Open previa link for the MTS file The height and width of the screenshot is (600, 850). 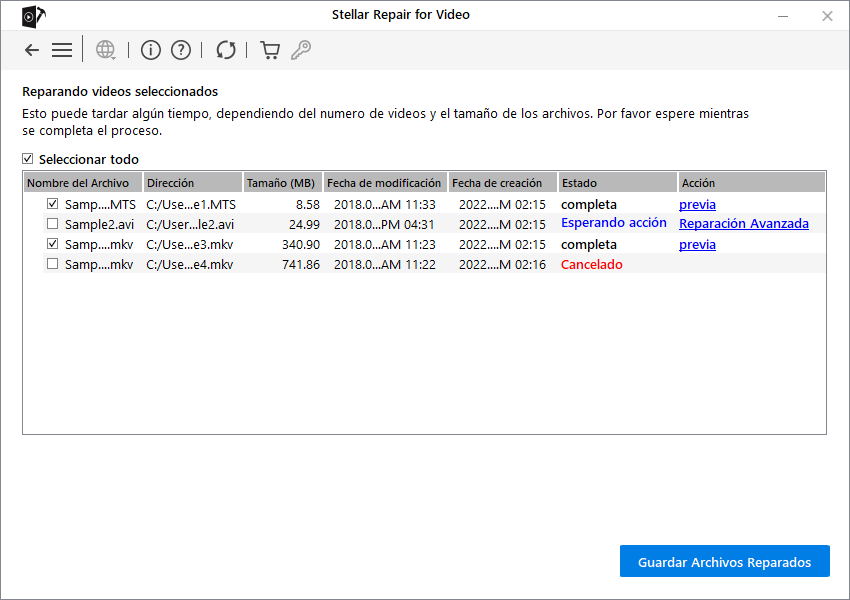pyautogui.click(x=697, y=204)
